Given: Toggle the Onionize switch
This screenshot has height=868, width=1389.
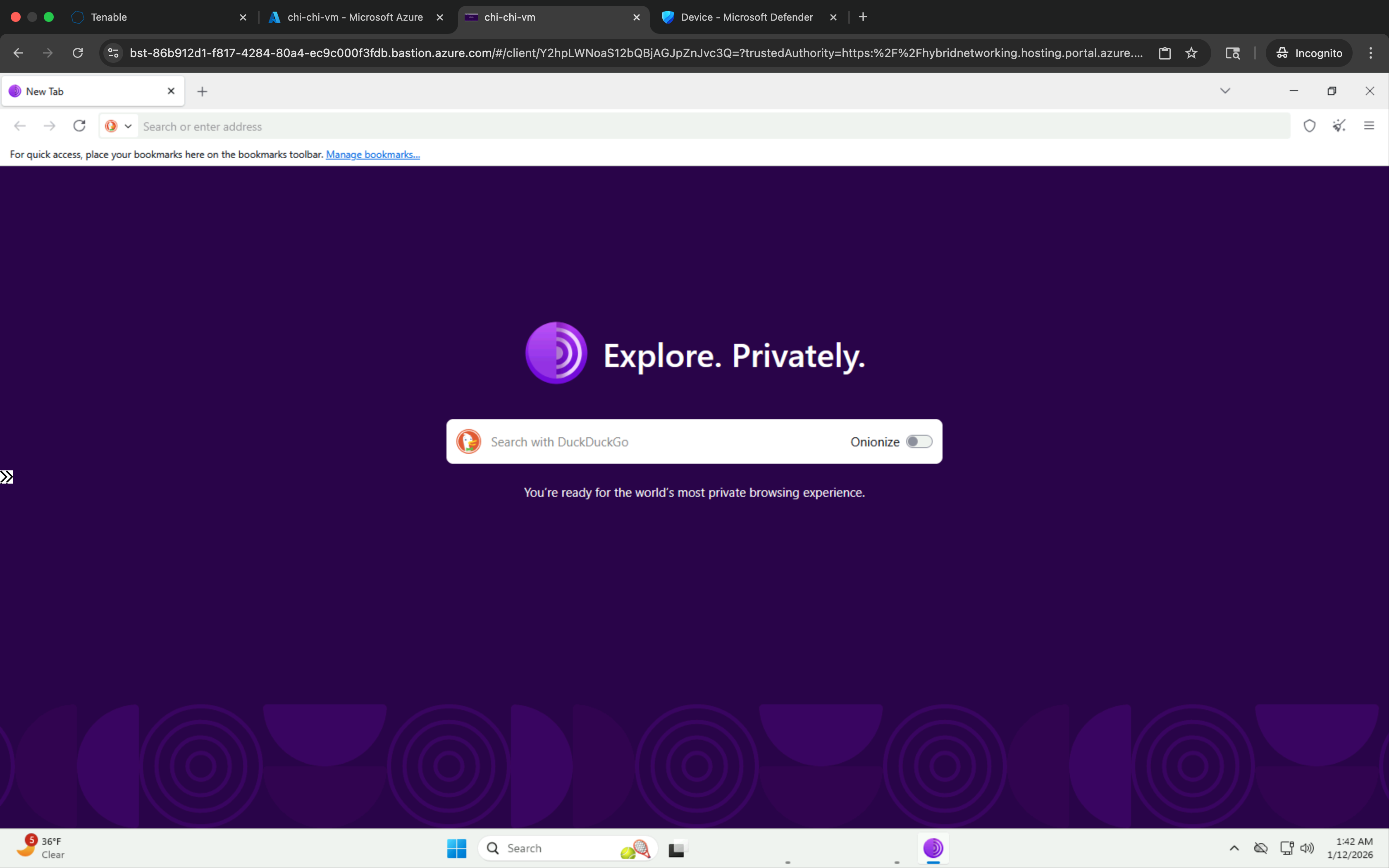Looking at the screenshot, I should click(918, 441).
